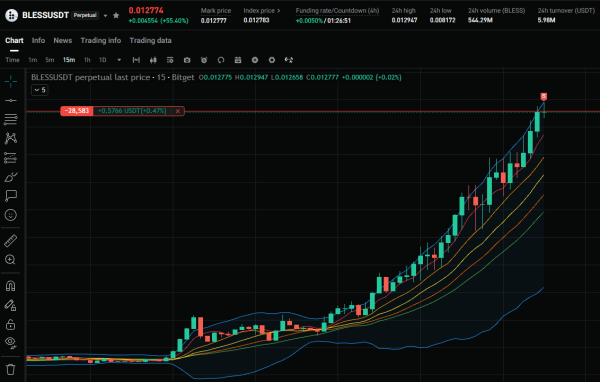600x382 pixels.
Task: Click the 24h volume value 544.29M
Action: (x=480, y=20)
